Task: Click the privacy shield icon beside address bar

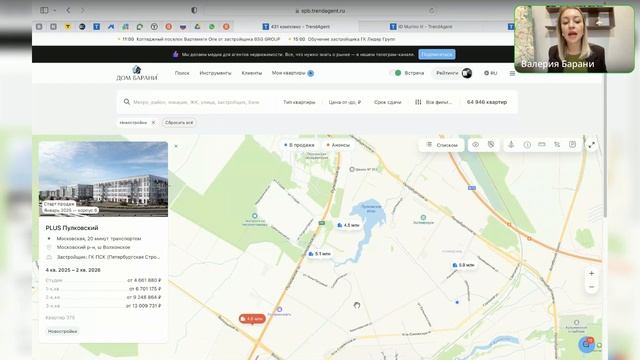Action: pos(194,10)
